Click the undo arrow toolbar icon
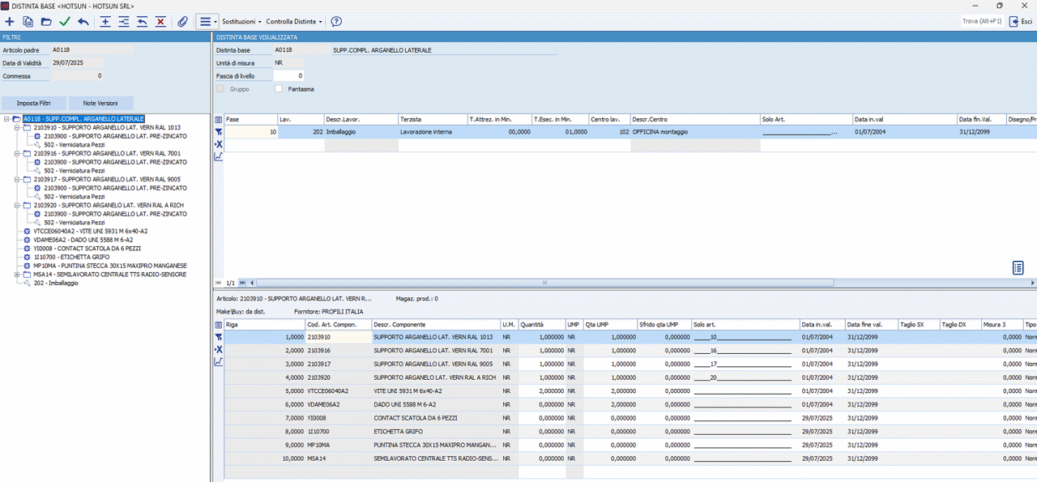This screenshot has height=482, width=1037. point(83,21)
